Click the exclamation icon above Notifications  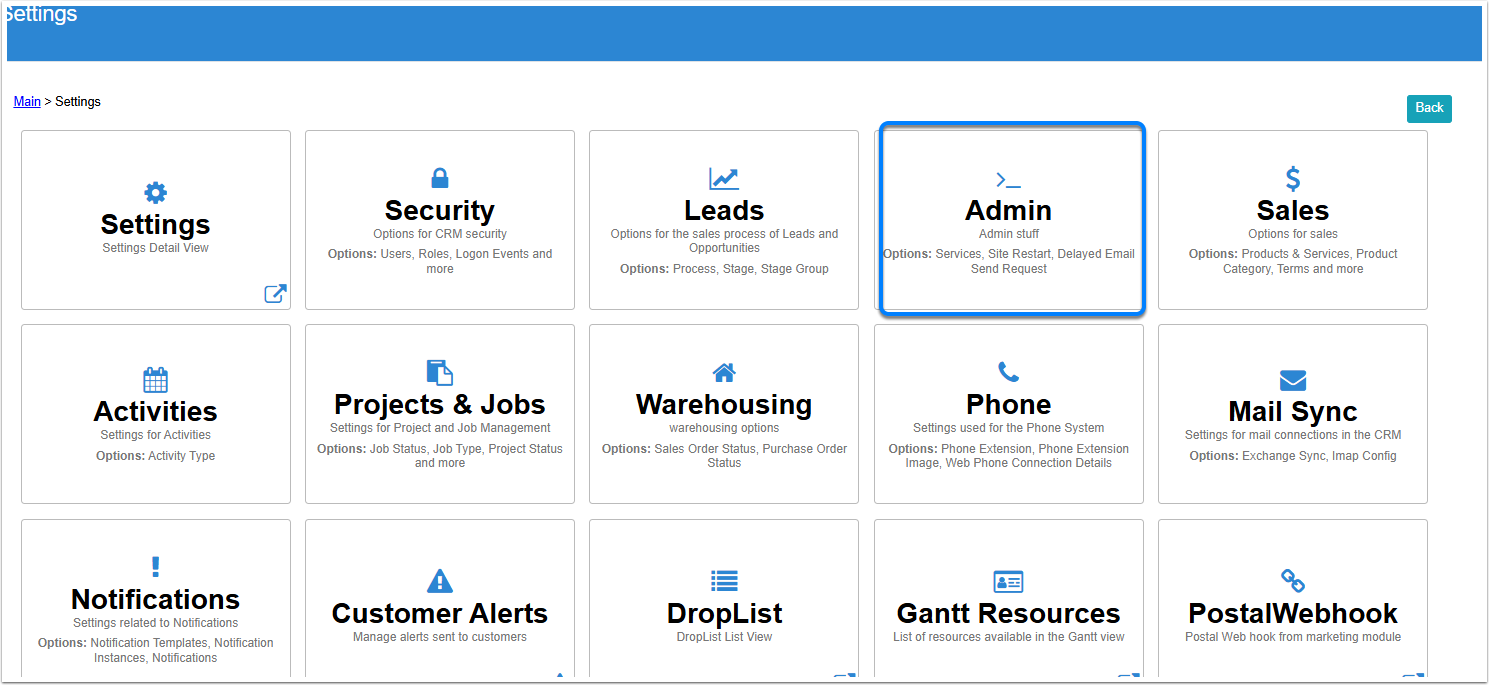(156, 567)
